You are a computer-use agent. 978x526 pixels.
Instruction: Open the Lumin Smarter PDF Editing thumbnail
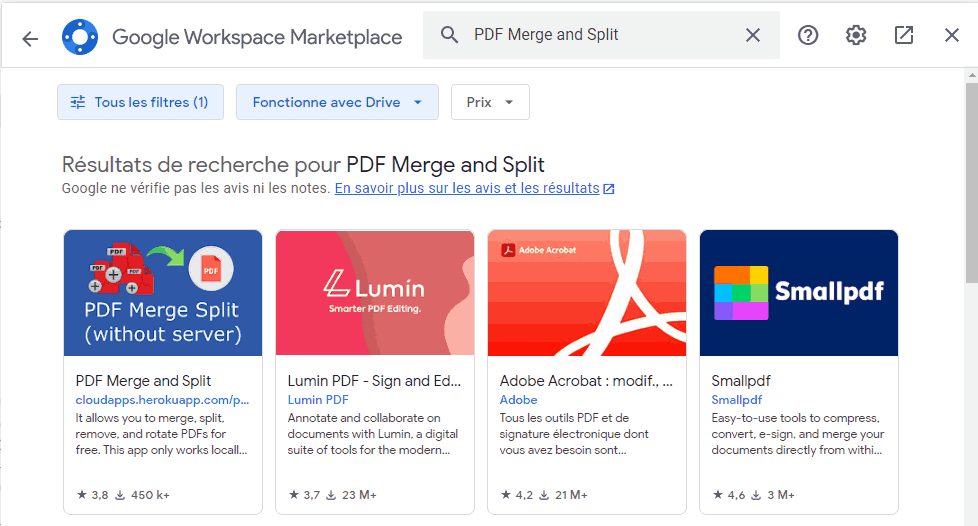[375, 293]
